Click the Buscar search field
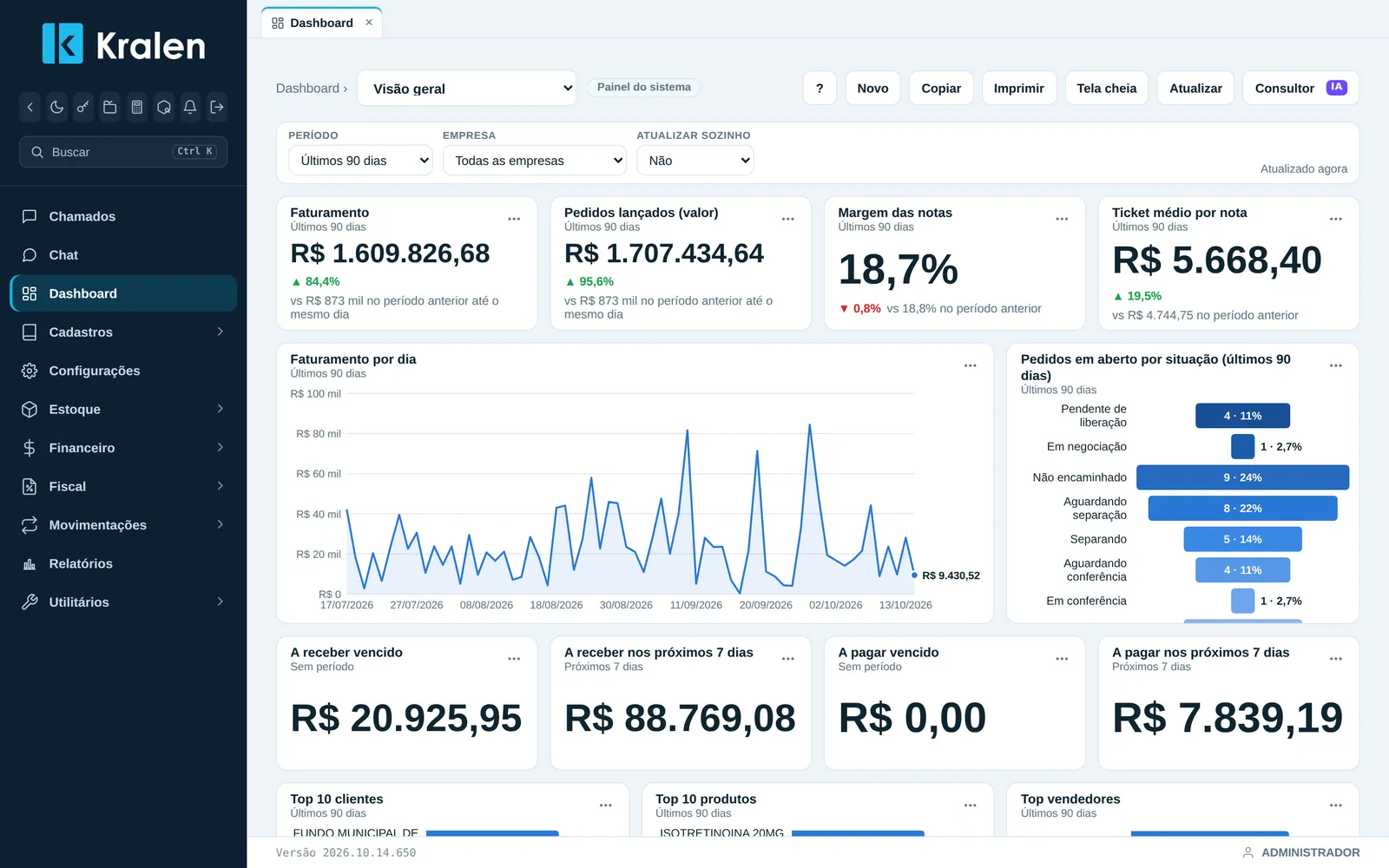Screen dimensions: 1389x868 point(123,152)
